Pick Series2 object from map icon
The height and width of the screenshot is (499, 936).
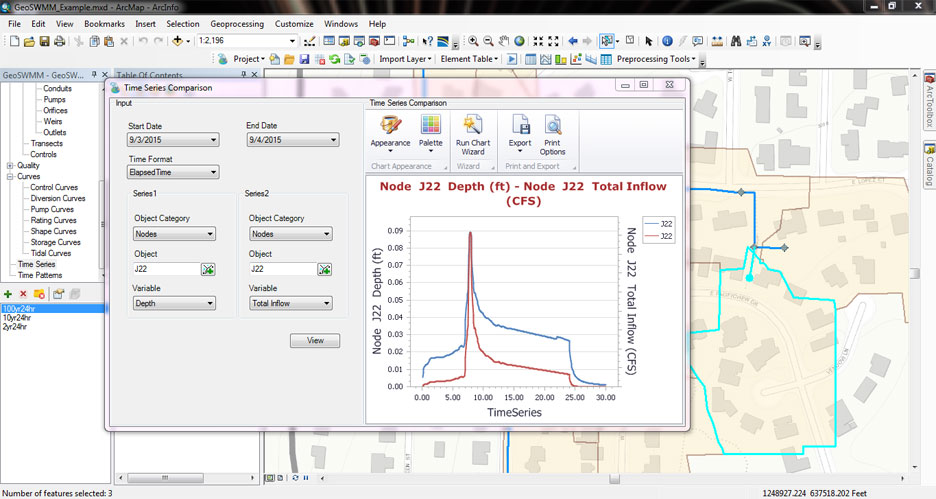coord(325,269)
